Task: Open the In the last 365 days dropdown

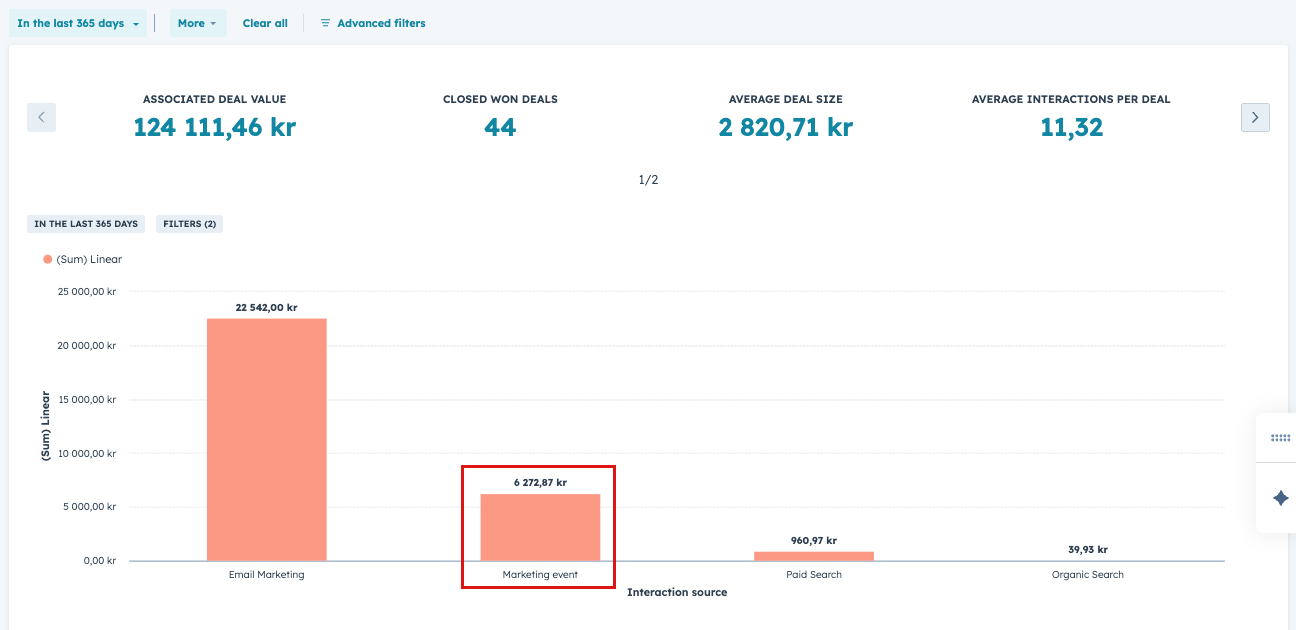Action: [x=77, y=22]
